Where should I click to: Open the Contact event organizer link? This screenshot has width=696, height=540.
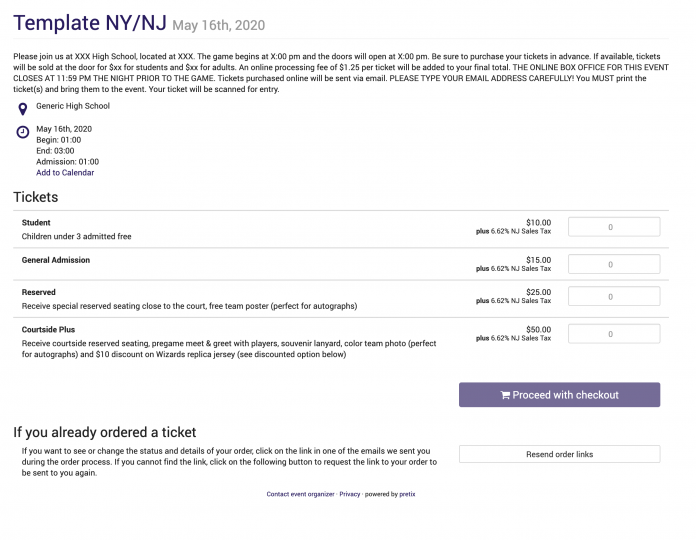click(300, 494)
